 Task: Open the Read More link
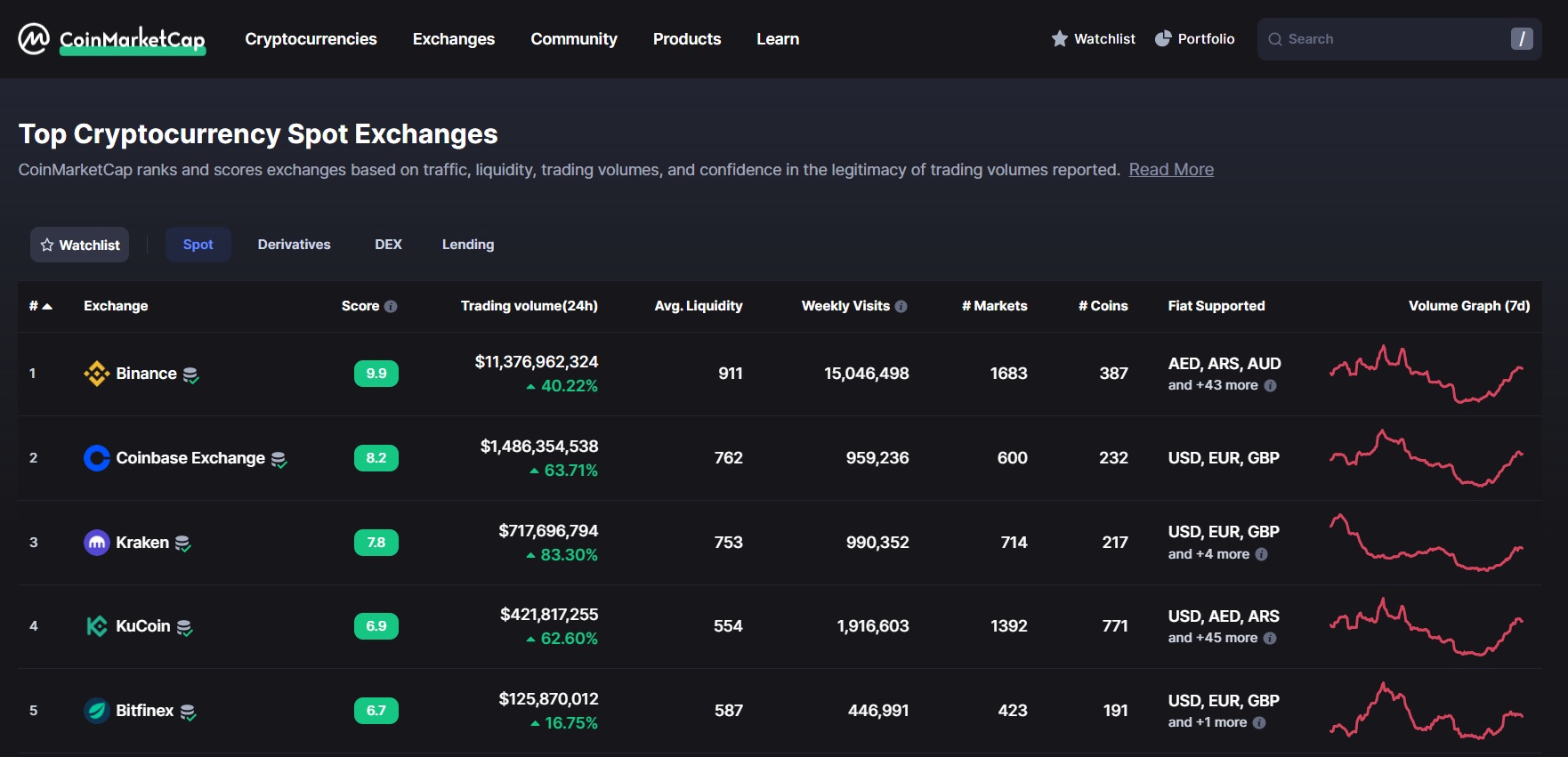pyautogui.click(x=1171, y=170)
